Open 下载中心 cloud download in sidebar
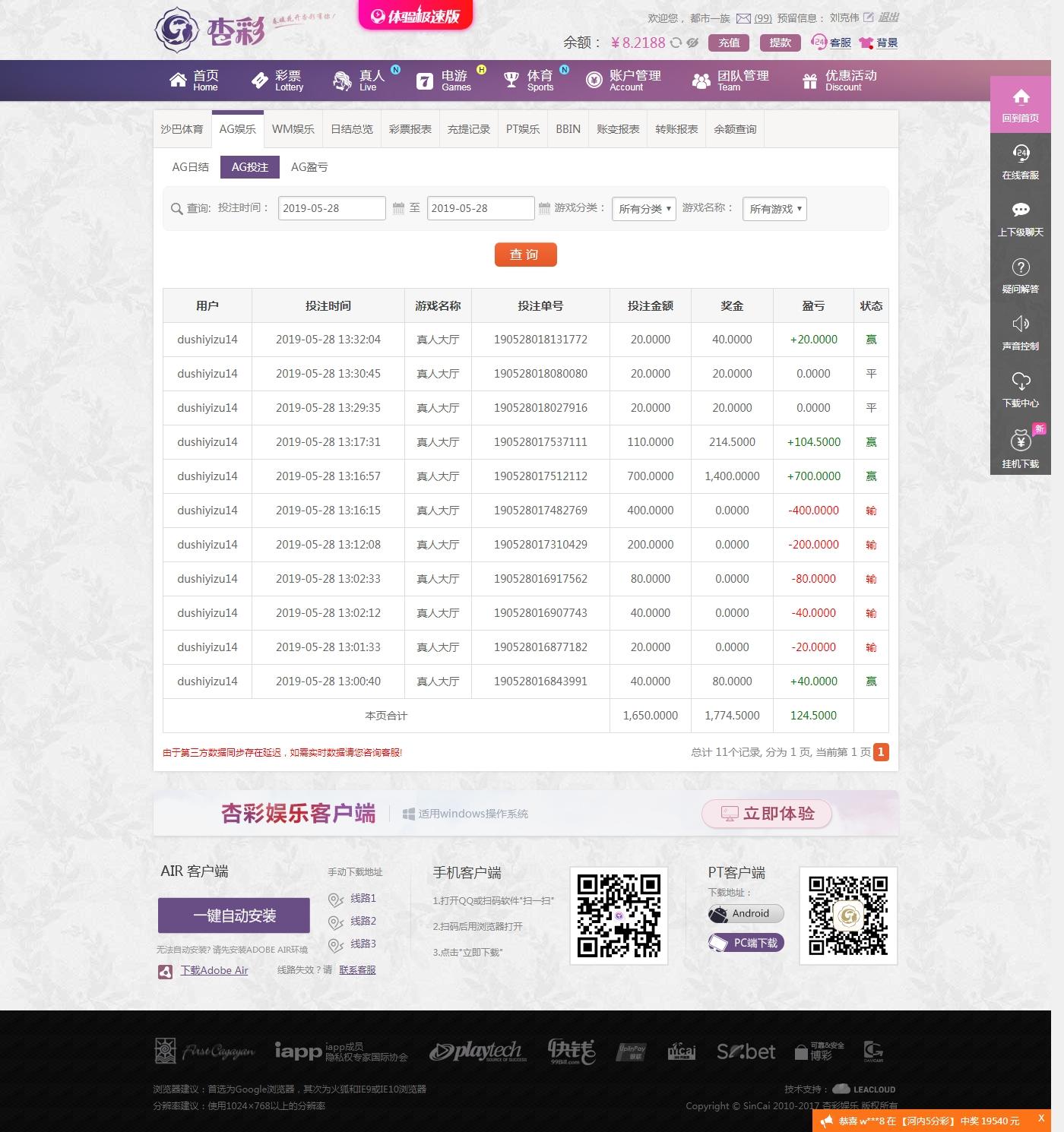1064x1132 pixels. 1021,389
